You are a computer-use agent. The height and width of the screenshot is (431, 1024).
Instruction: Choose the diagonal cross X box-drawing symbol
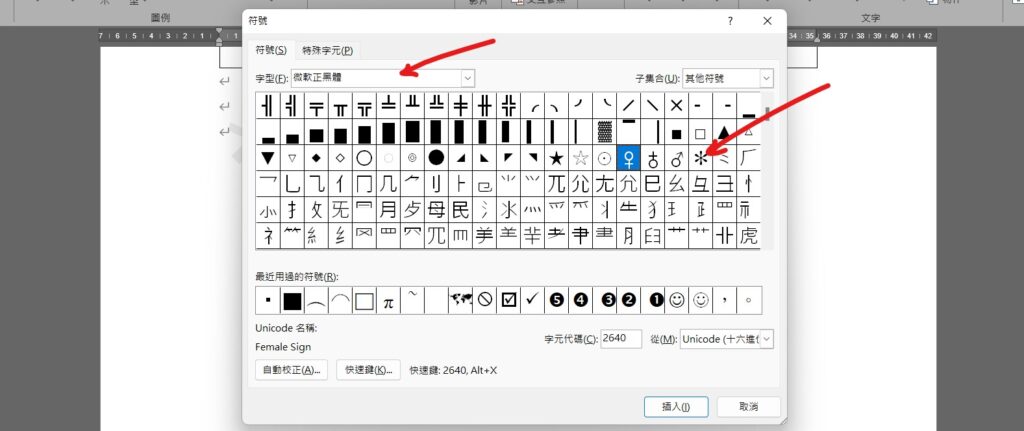[x=677, y=105]
